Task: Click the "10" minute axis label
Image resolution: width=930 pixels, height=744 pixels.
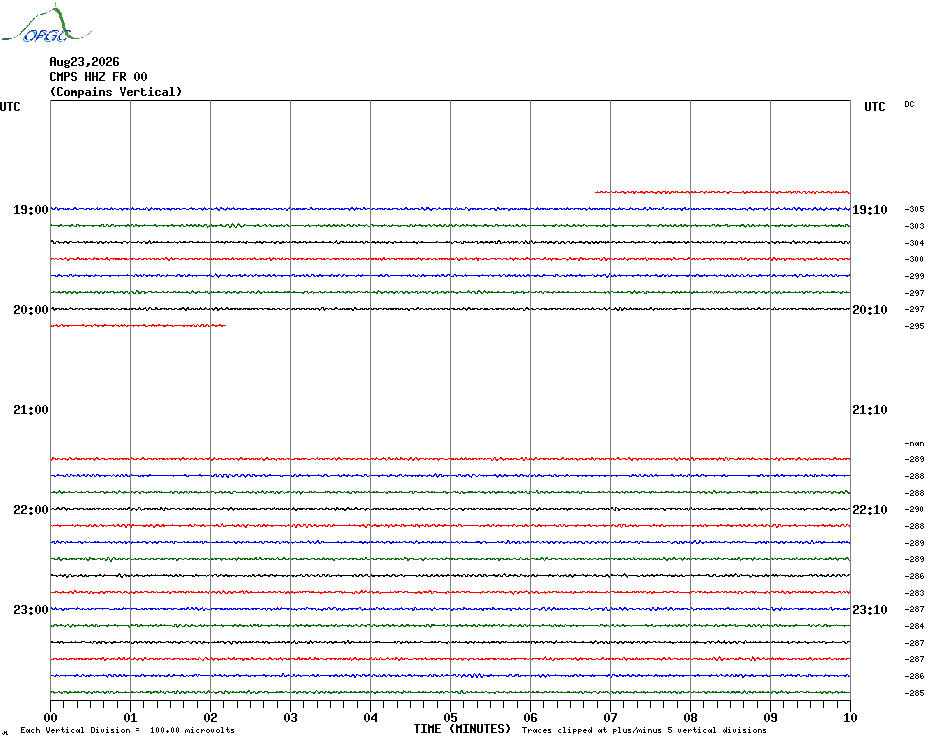Action: 851,718
